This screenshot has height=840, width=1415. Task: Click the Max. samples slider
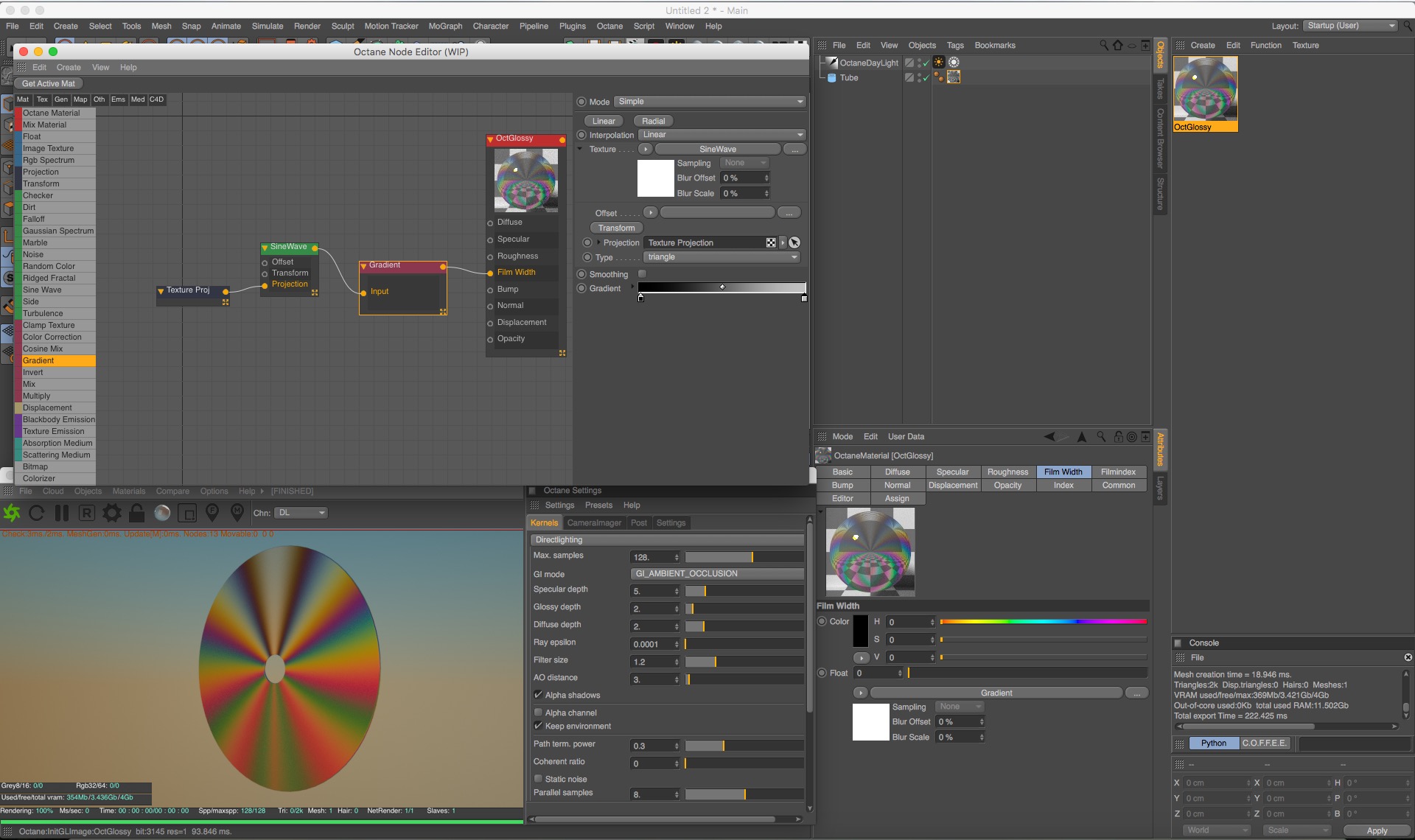[744, 557]
